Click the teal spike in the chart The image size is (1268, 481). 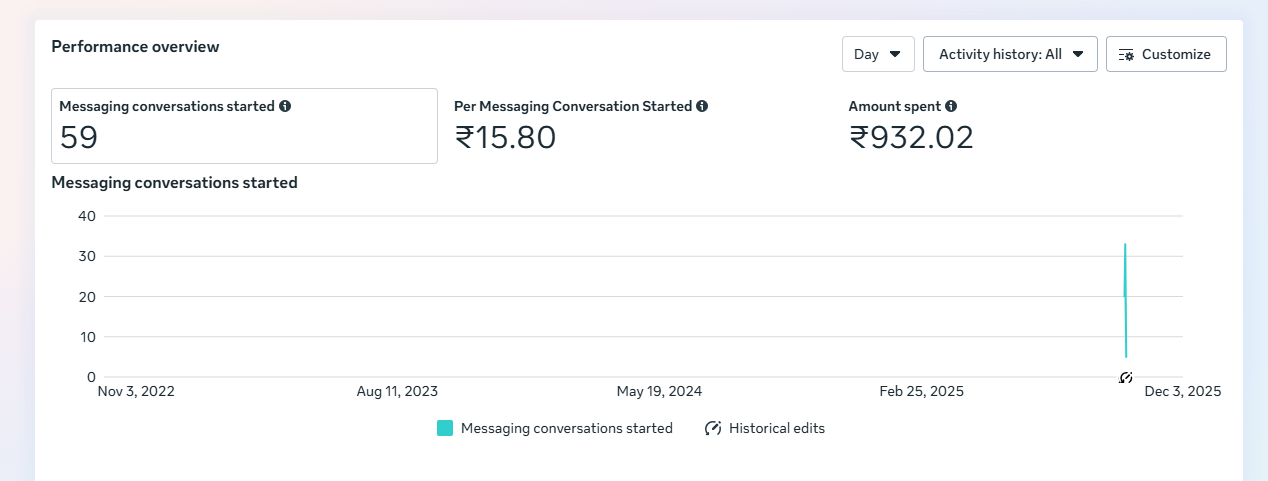coord(1125,300)
